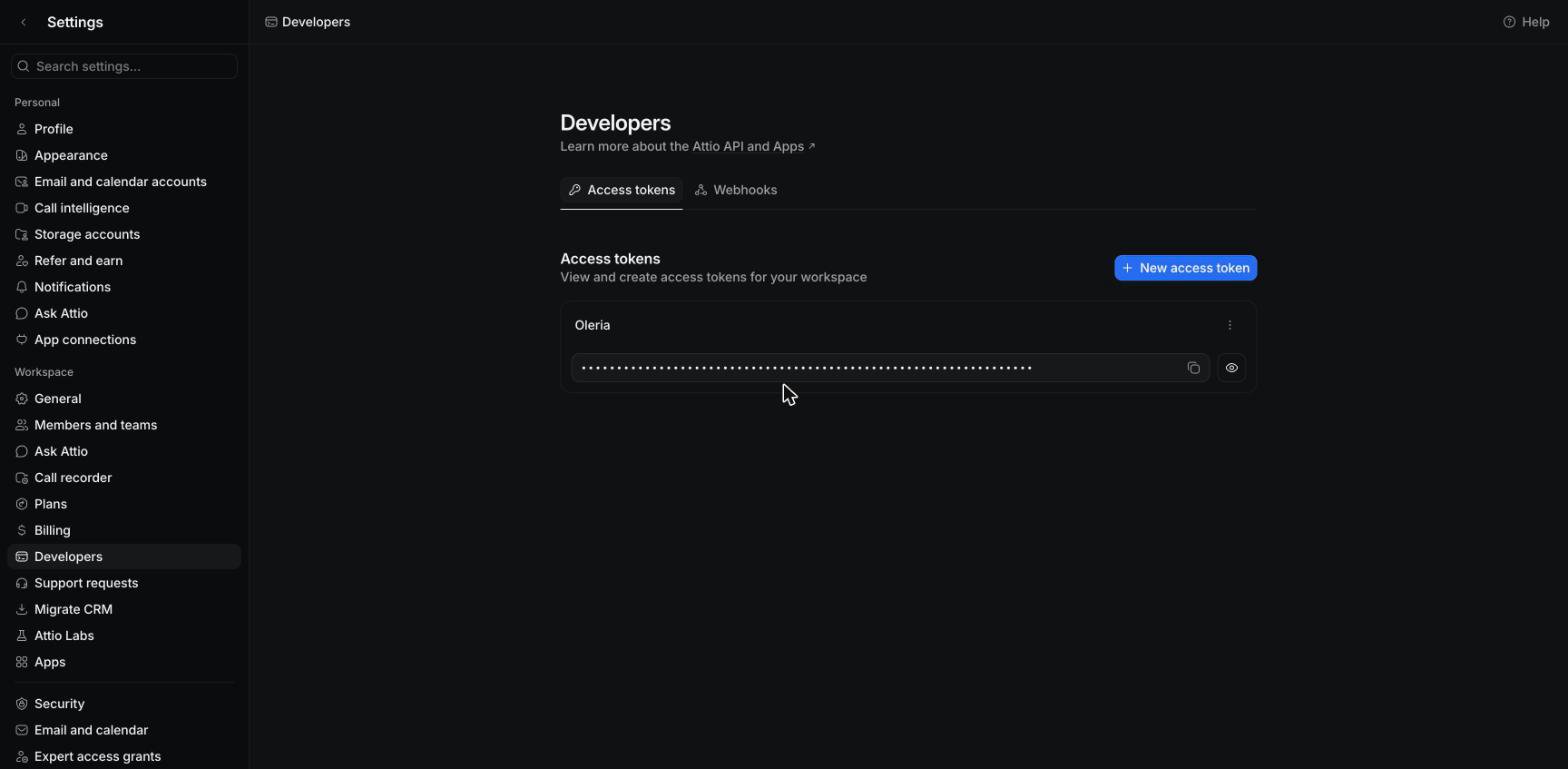
Task: Select Call intelligence in sidebar
Action: 124,208
